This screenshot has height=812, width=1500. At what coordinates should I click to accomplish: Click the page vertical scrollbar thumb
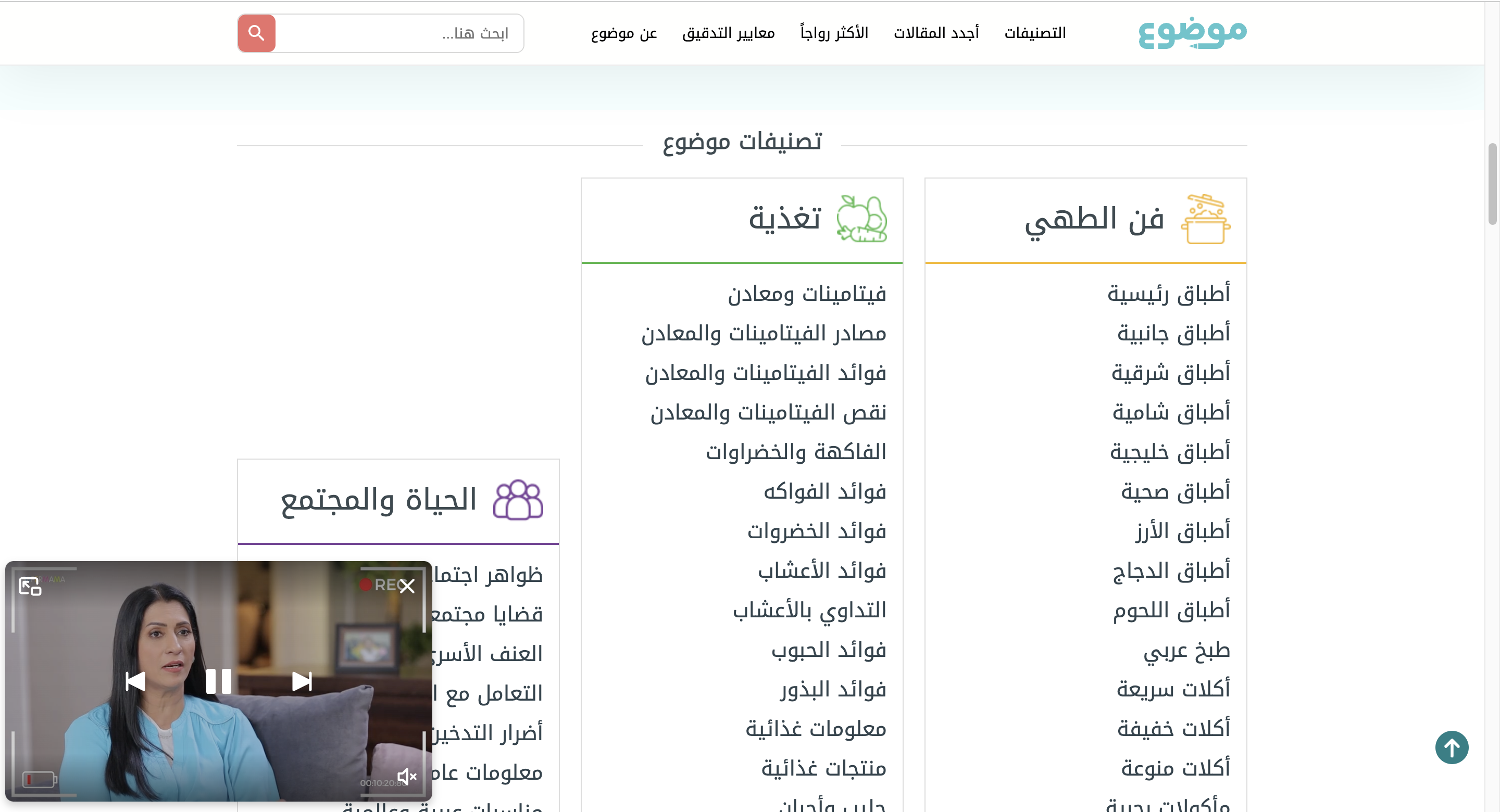(x=1492, y=183)
